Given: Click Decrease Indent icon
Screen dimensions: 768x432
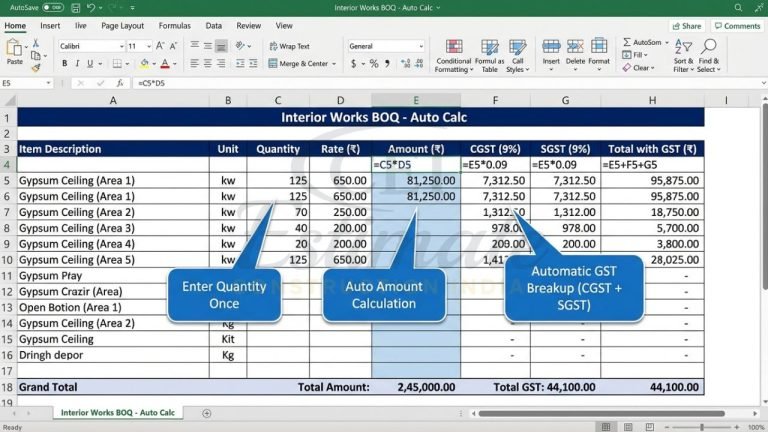Looking at the screenshot, I should (240, 64).
